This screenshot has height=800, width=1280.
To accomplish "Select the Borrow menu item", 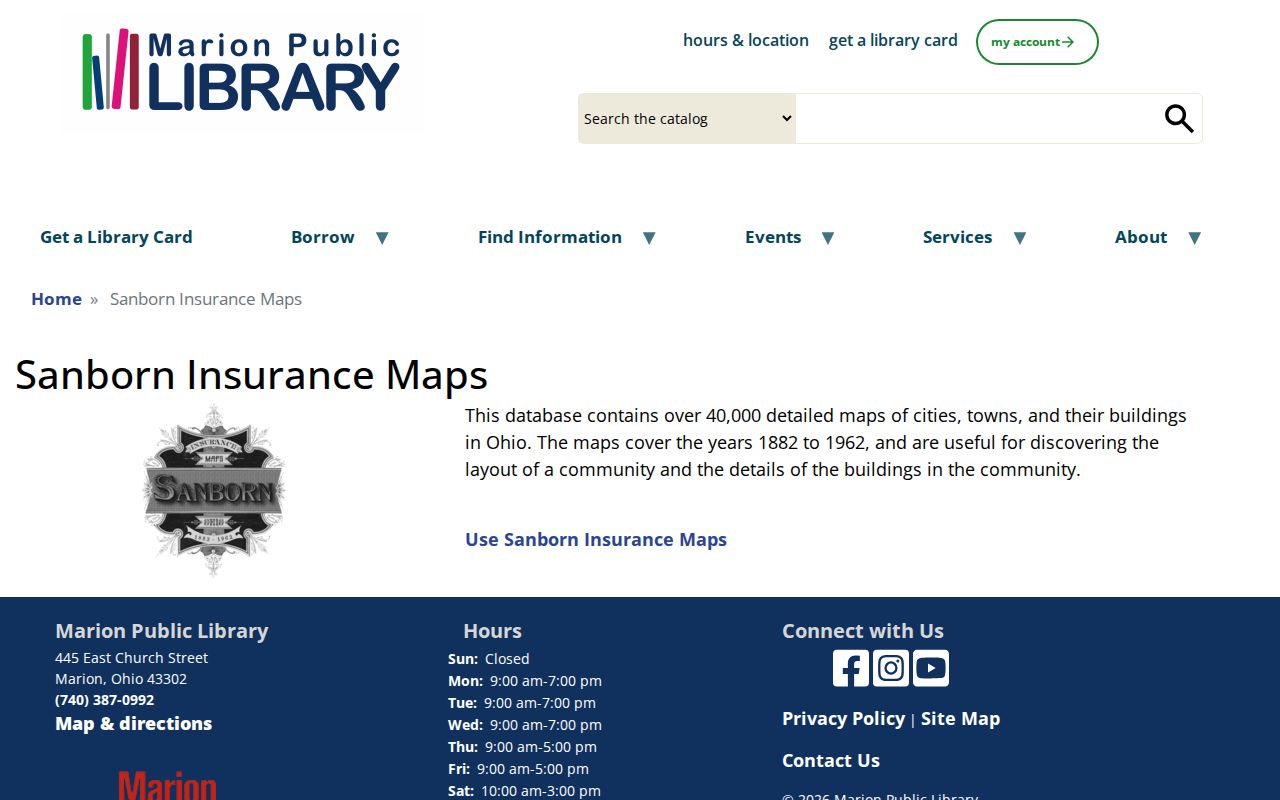I will coord(323,237).
